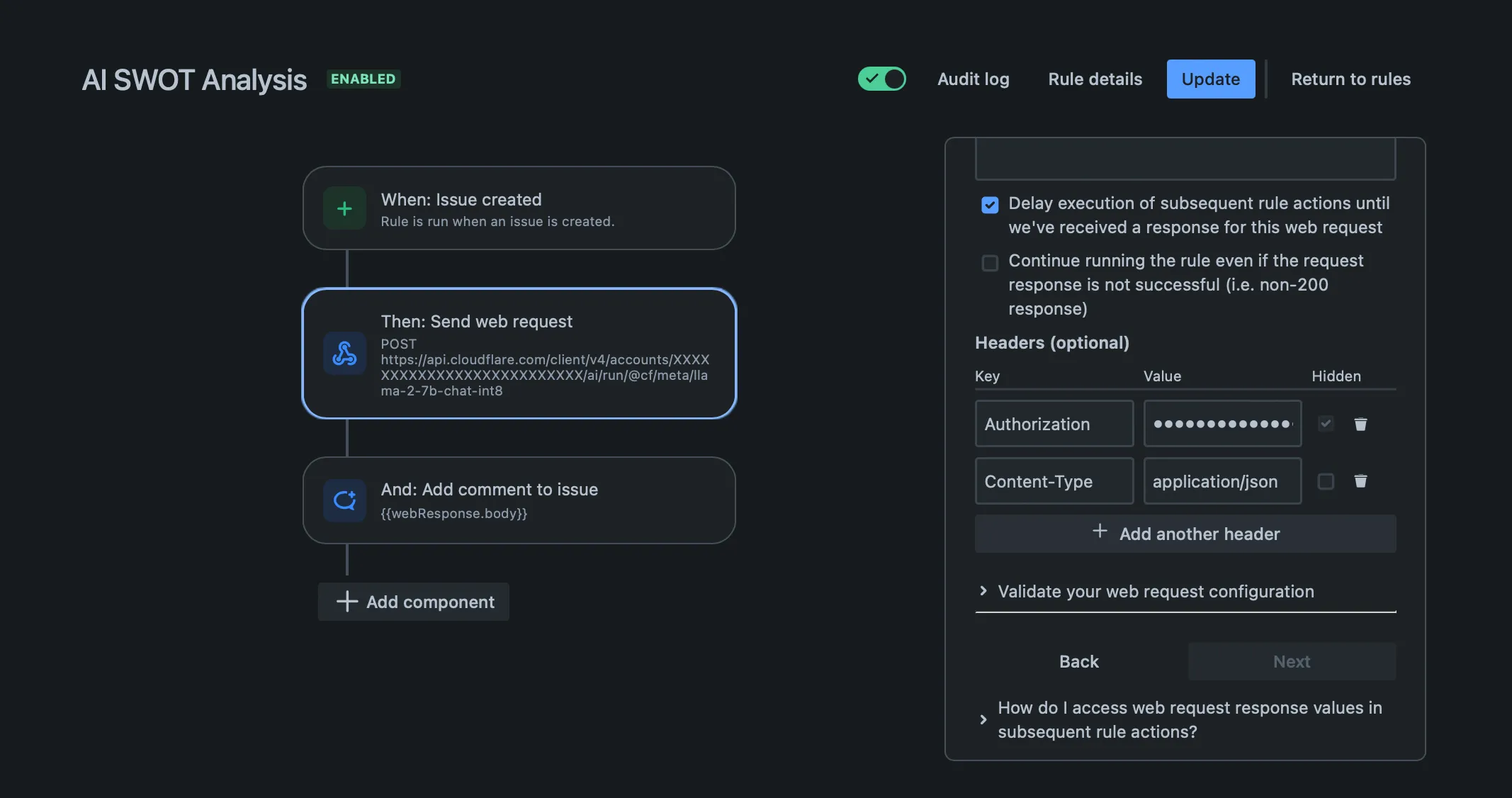The width and height of the screenshot is (1512, 798).
Task: Click the Update button
Action: coord(1210,79)
